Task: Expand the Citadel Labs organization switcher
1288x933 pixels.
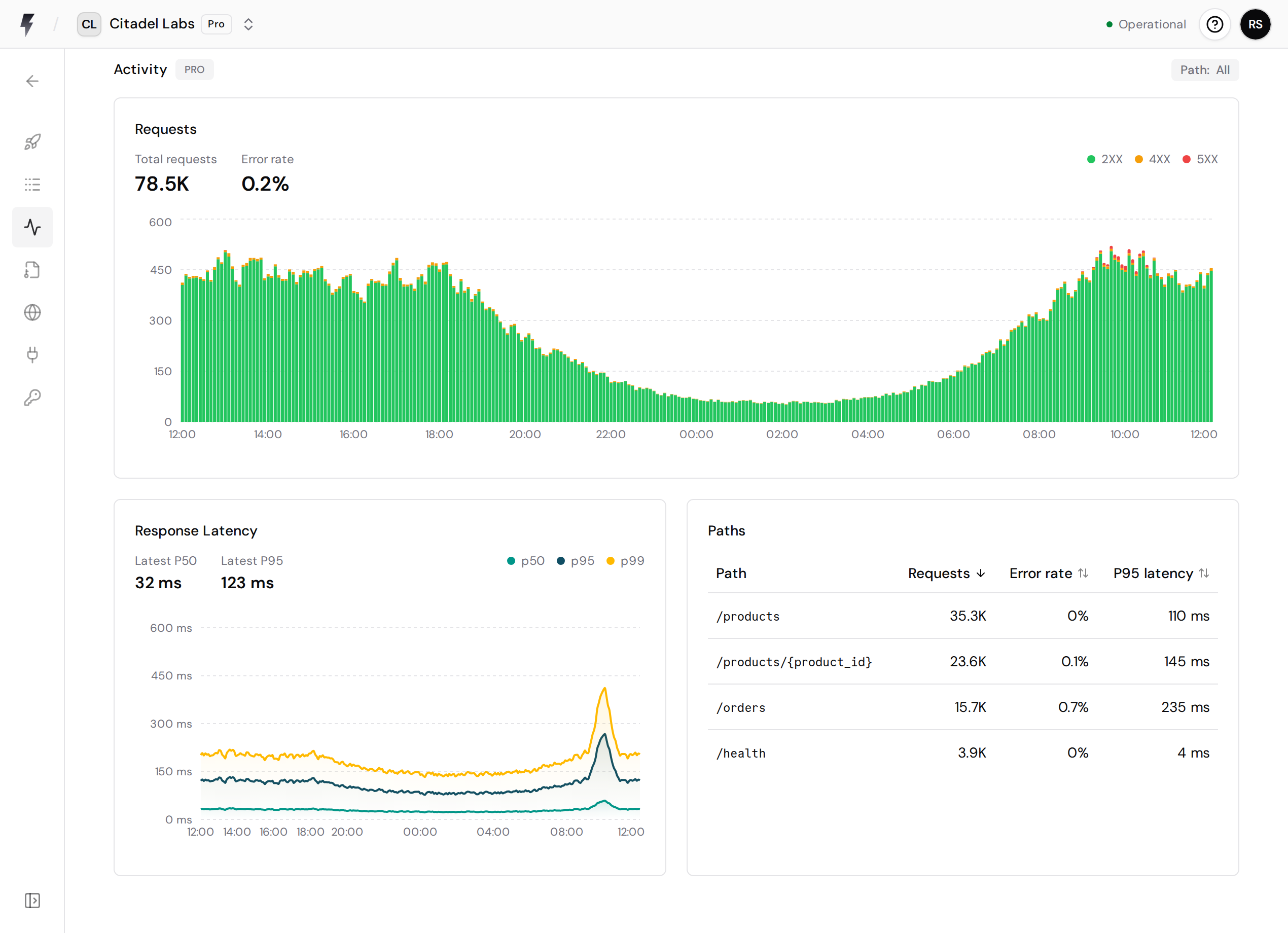Action: pyautogui.click(x=248, y=24)
